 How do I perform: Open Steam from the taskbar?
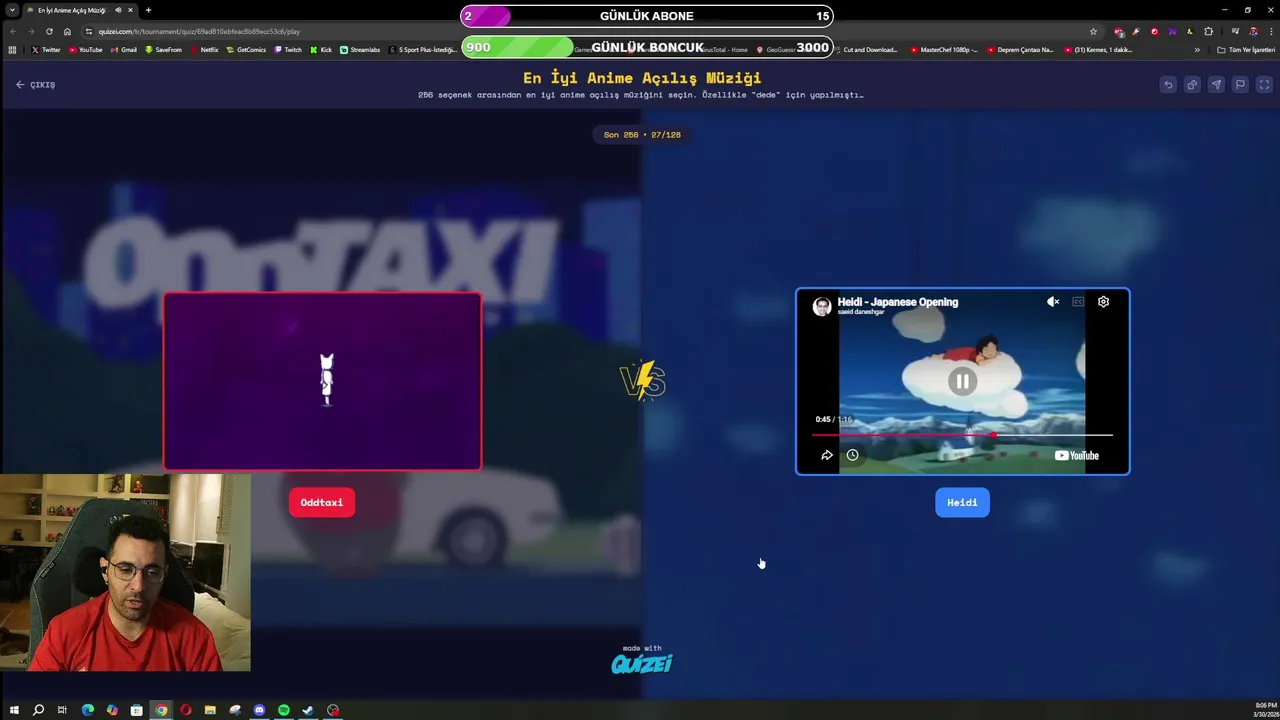[x=308, y=710]
